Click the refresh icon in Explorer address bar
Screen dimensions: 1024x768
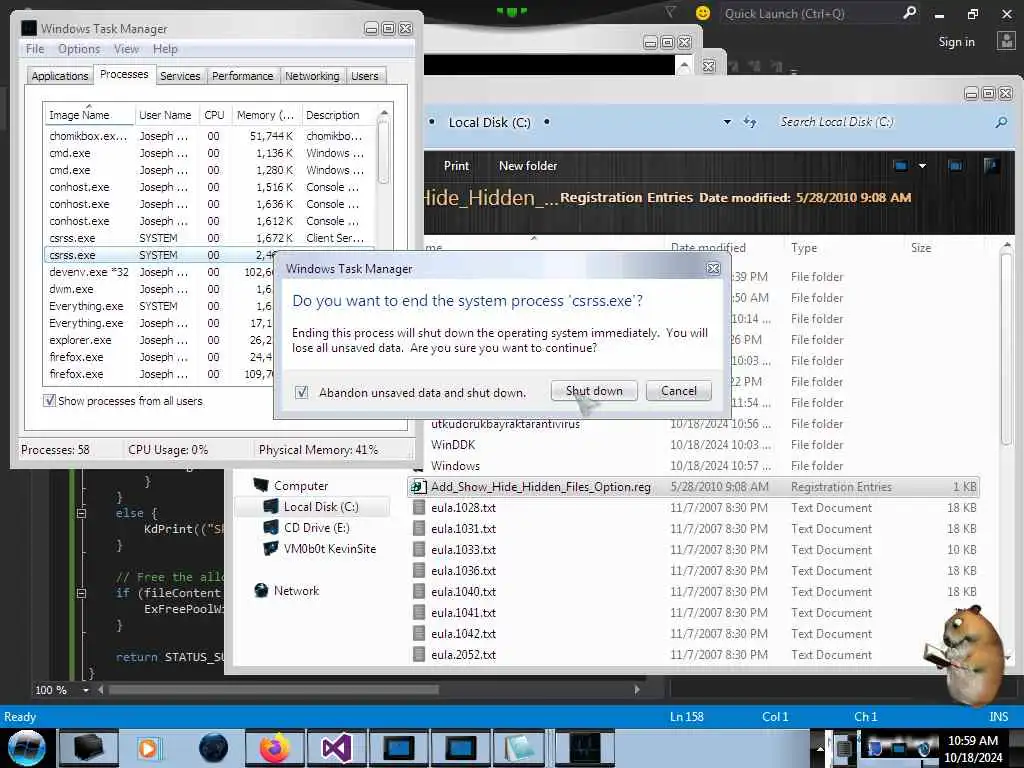750,122
